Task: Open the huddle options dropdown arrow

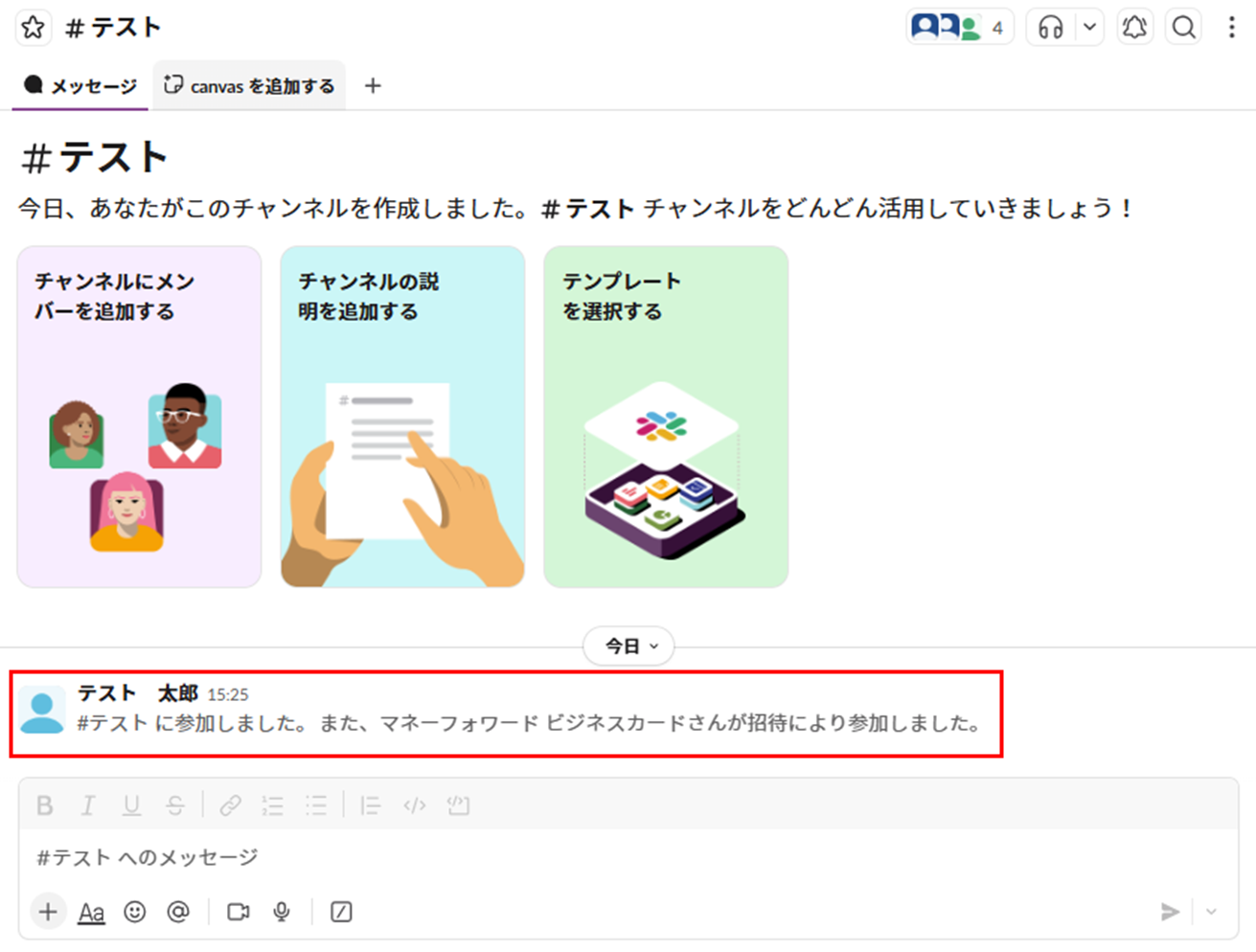Action: click(1089, 28)
